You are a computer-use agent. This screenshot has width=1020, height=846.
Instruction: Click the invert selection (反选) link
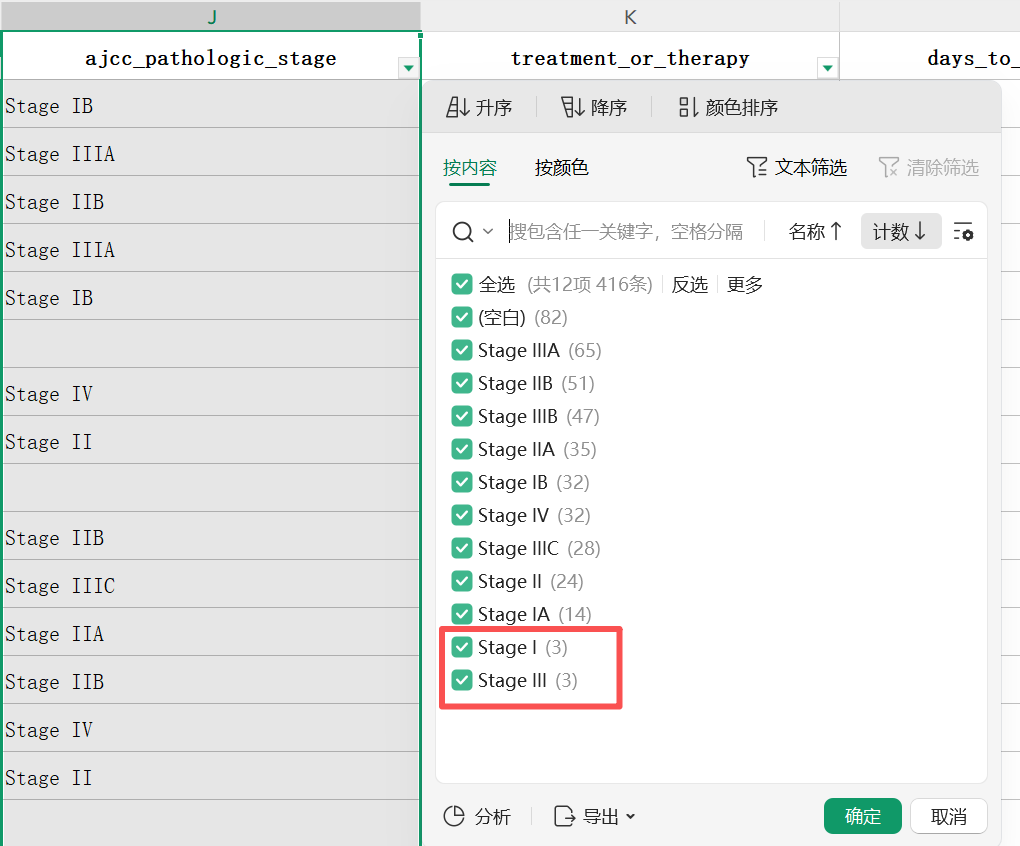click(x=689, y=284)
